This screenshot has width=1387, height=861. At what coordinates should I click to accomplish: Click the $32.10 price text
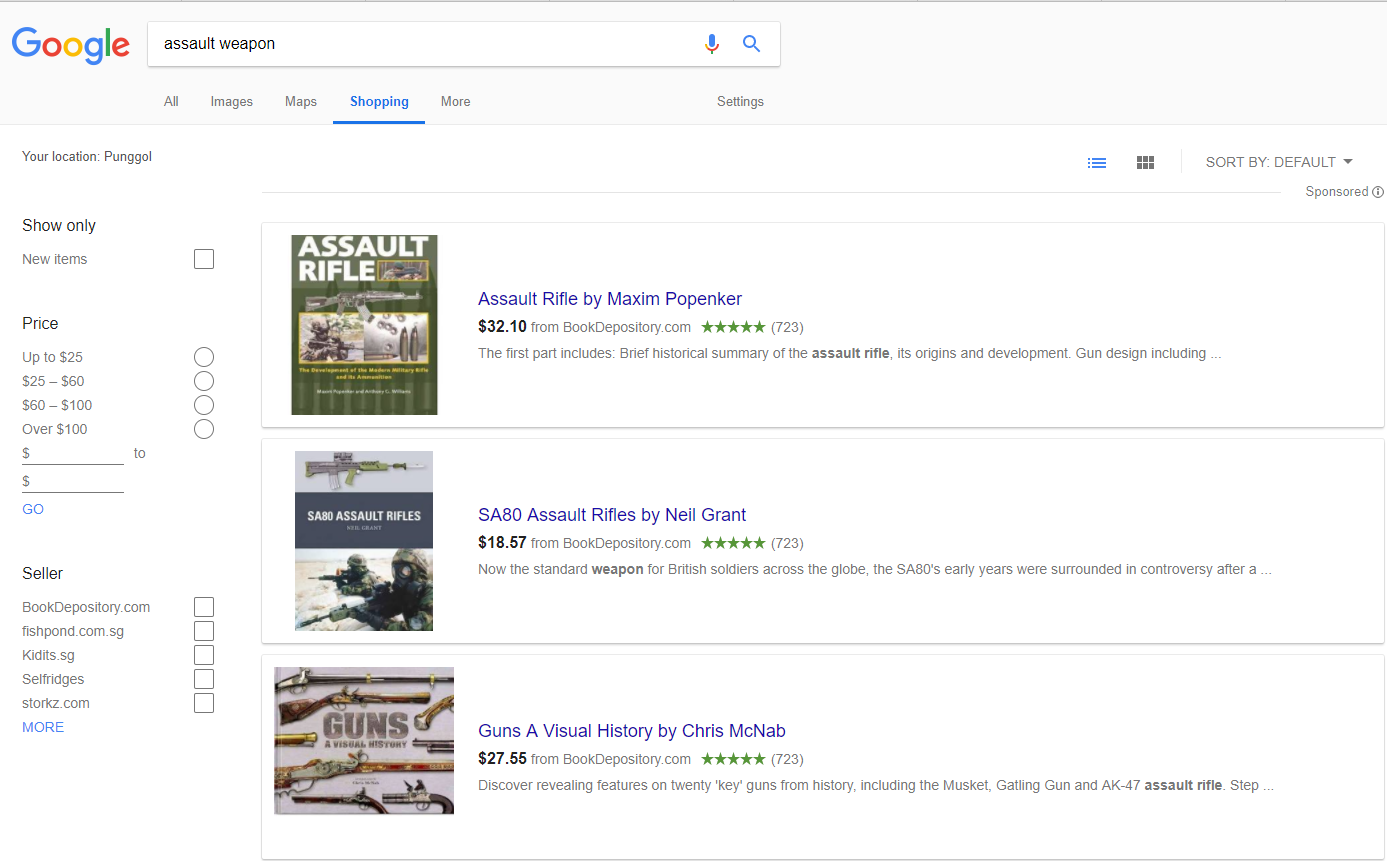[x=502, y=327]
